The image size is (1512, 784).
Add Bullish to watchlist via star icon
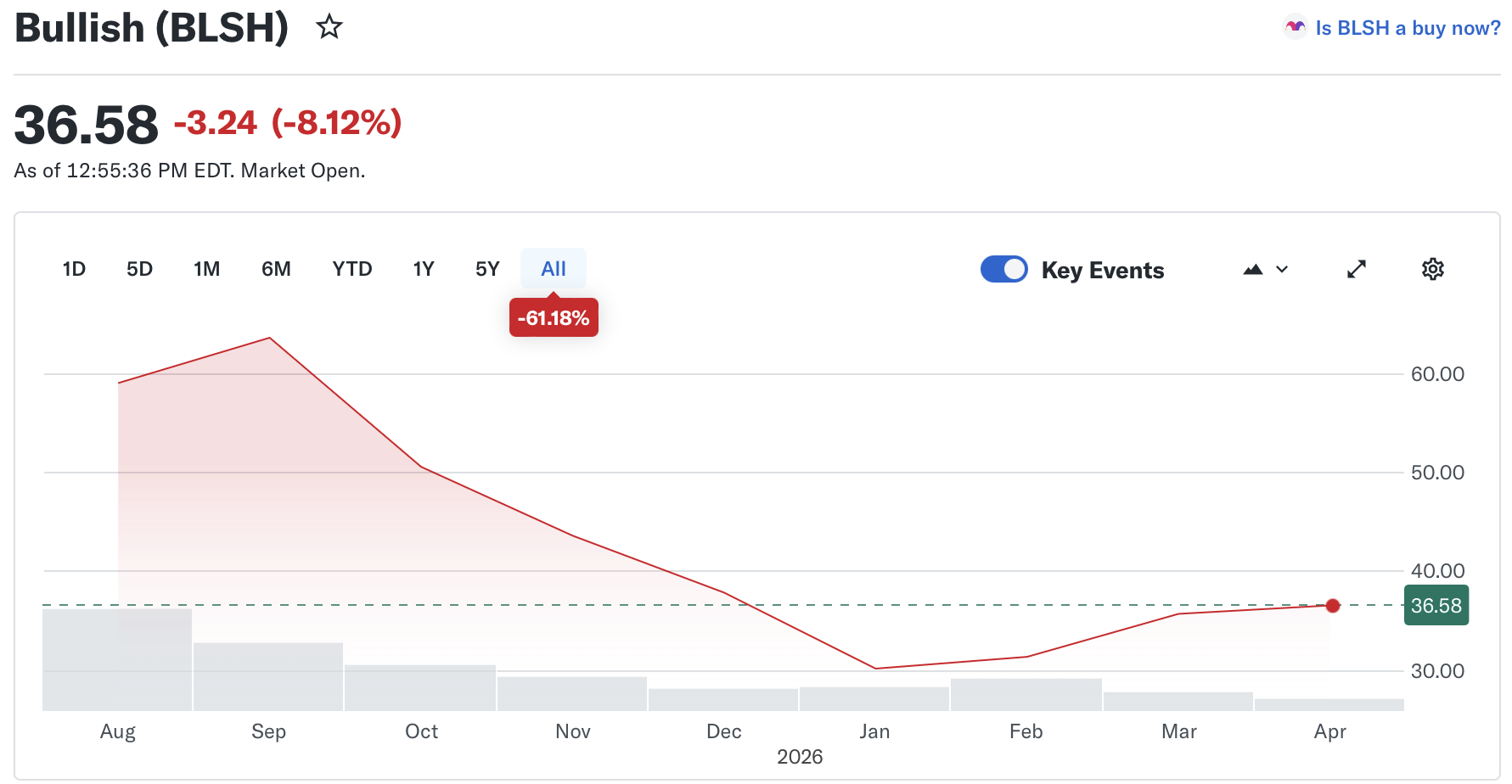tap(329, 27)
